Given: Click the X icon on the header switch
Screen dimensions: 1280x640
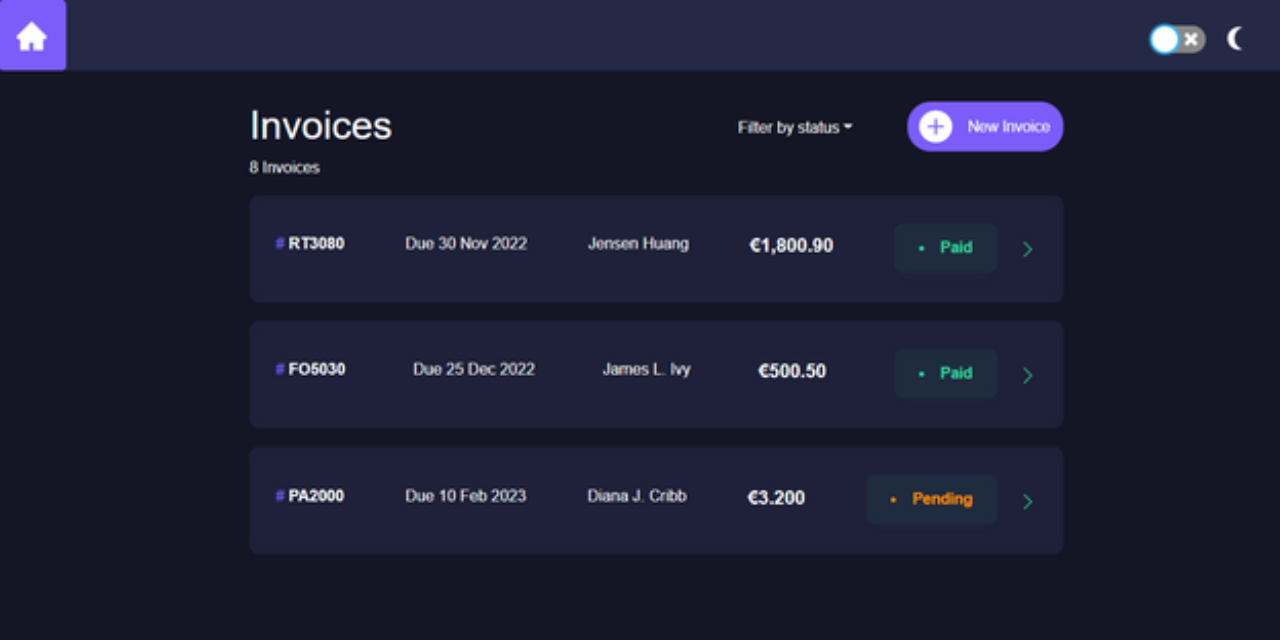Looking at the screenshot, I should coord(1190,39).
